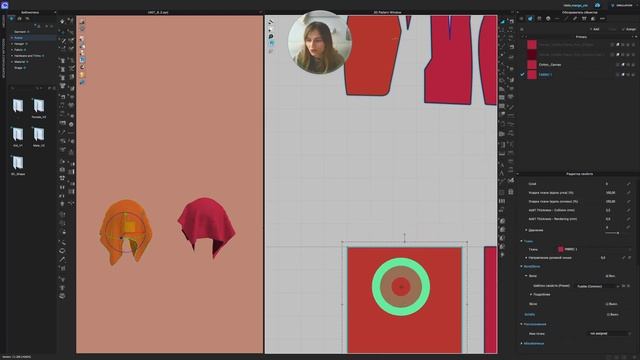Toggle the on/off switch below Bond details

coord(612,304)
